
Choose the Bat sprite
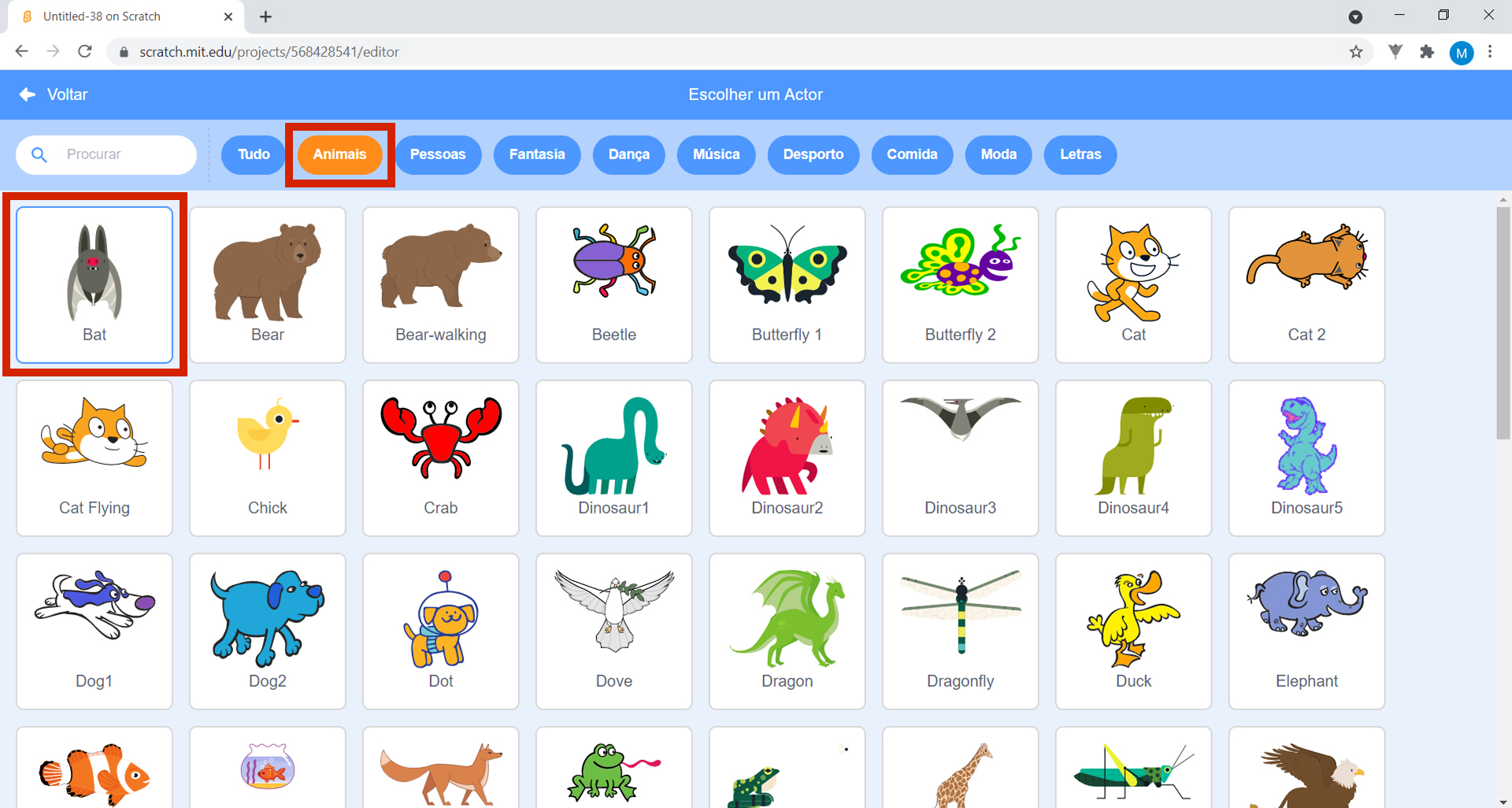pos(94,284)
